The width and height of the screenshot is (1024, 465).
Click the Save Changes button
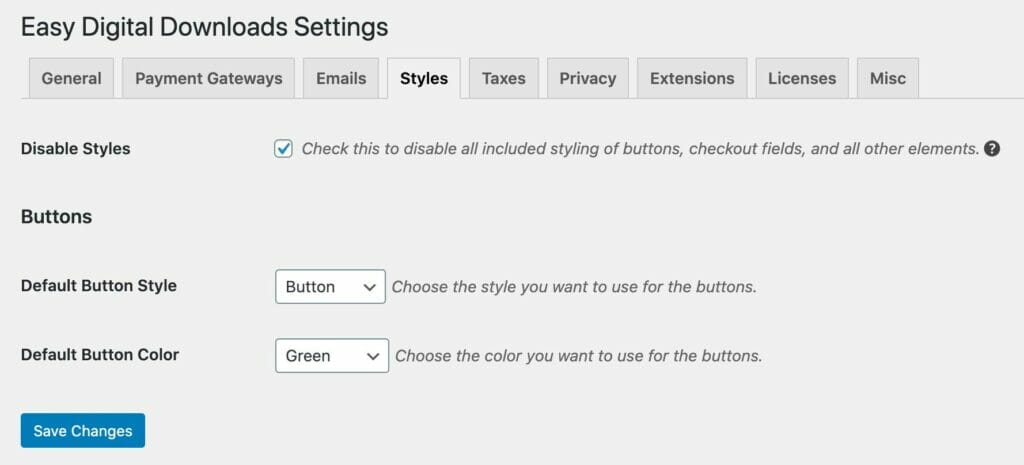point(83,430)
